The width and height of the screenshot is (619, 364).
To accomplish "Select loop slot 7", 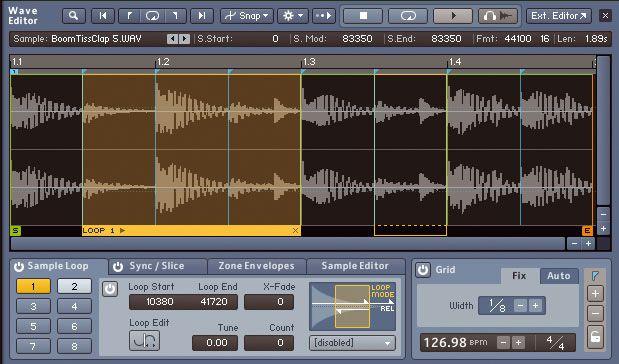I will 34,347.
